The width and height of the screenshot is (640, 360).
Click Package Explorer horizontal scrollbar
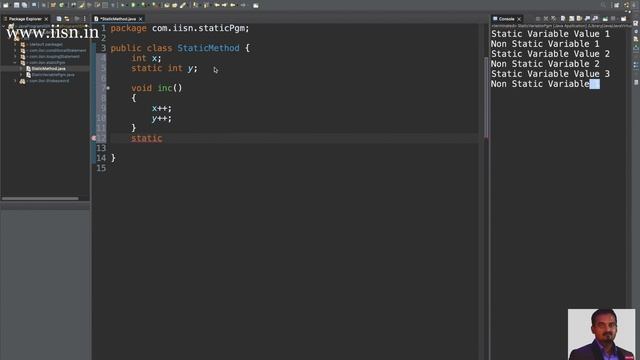point(40,198)
